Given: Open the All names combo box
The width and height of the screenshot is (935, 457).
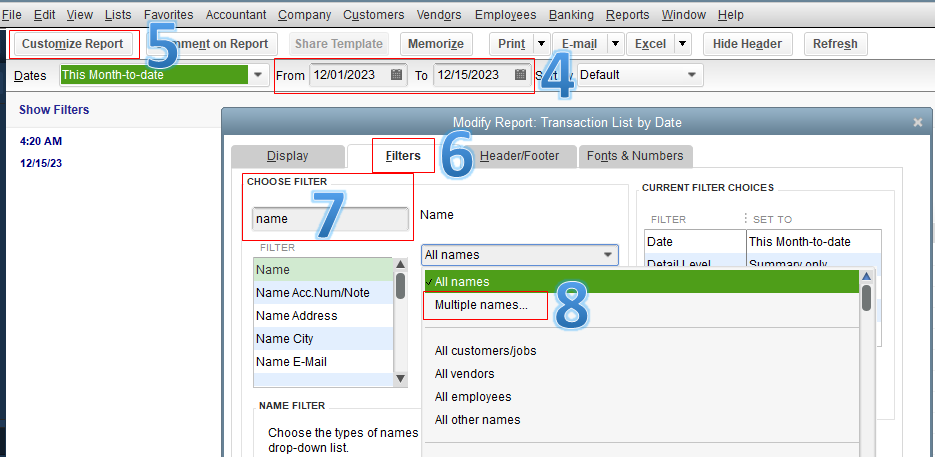Looking at the screenshot, I should [x=520, y=255].
